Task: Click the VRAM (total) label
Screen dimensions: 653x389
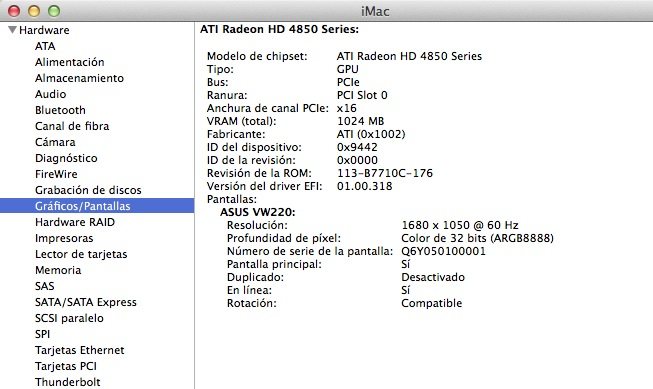Action: pyautogui.click(x=241, y=121)
